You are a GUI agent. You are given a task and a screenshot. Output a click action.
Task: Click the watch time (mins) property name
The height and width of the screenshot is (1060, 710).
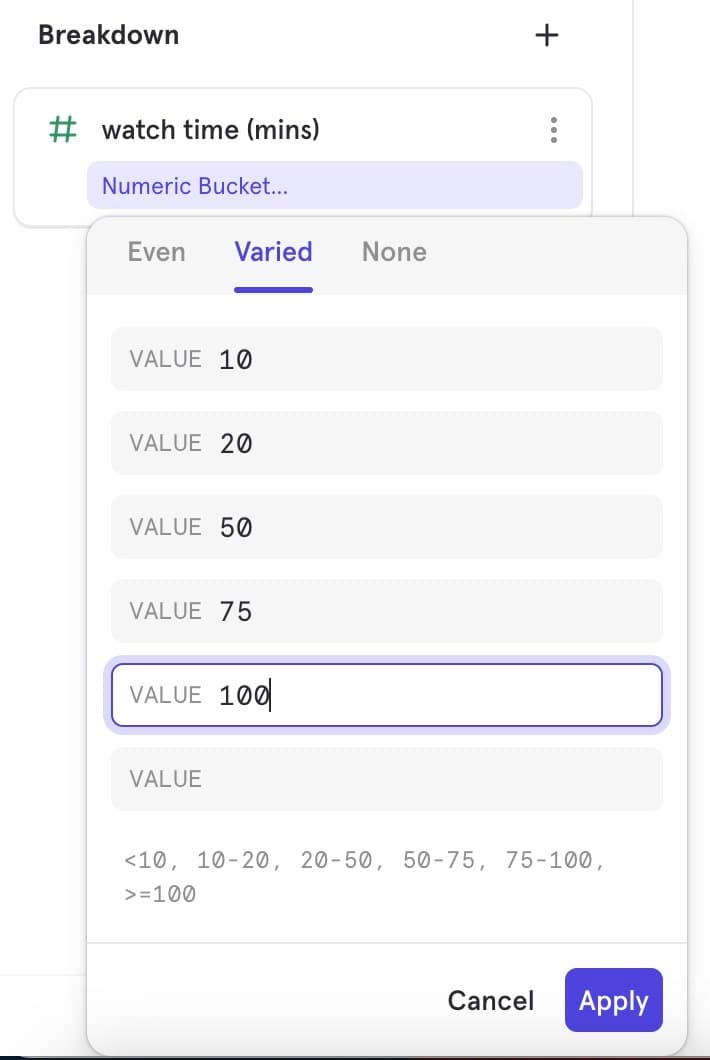(x=210, y=130)
